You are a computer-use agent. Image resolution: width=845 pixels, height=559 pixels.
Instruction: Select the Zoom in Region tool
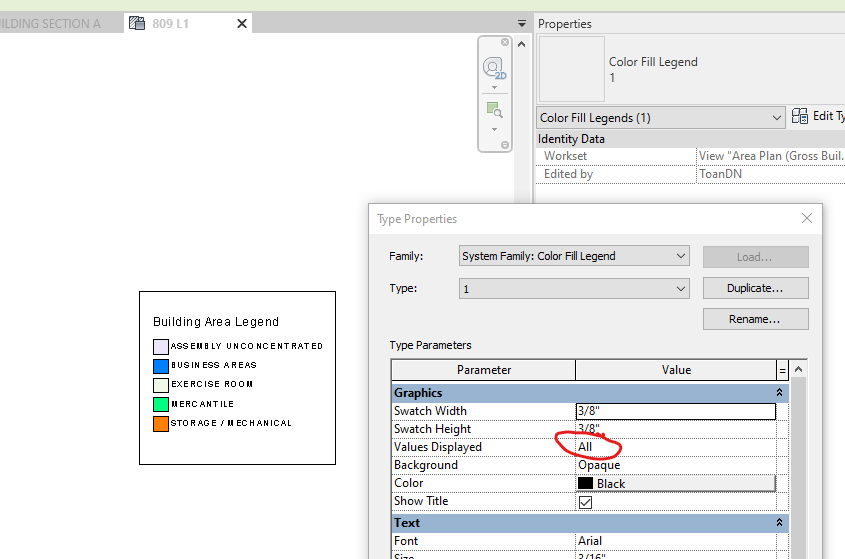(x=494, y=110)
